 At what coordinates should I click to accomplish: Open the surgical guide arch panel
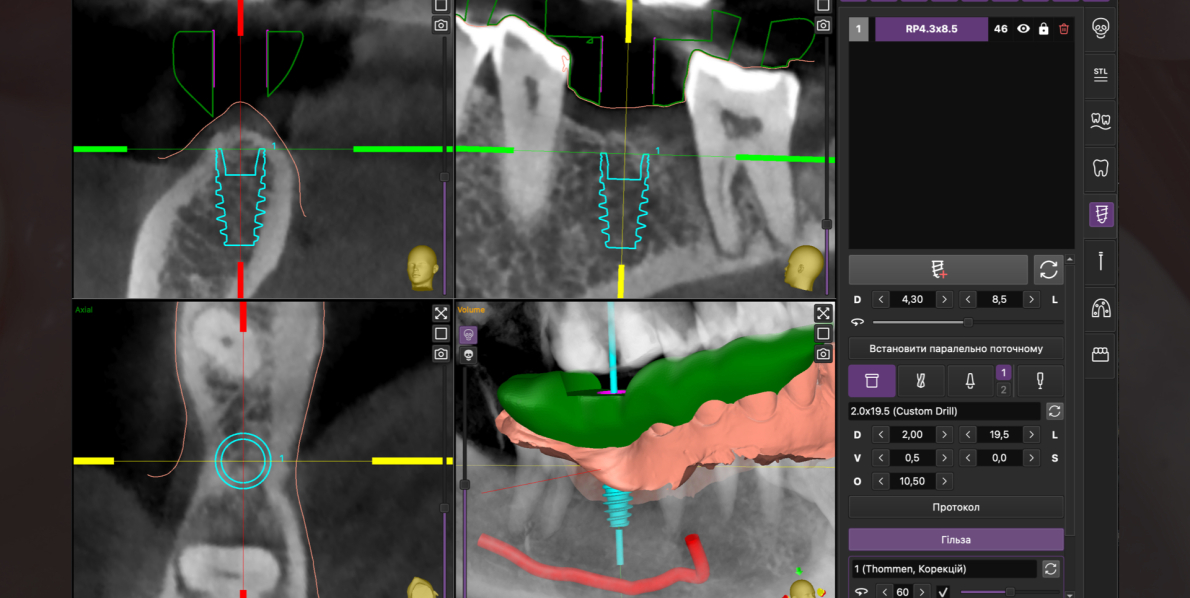[x=1101, y=307]
